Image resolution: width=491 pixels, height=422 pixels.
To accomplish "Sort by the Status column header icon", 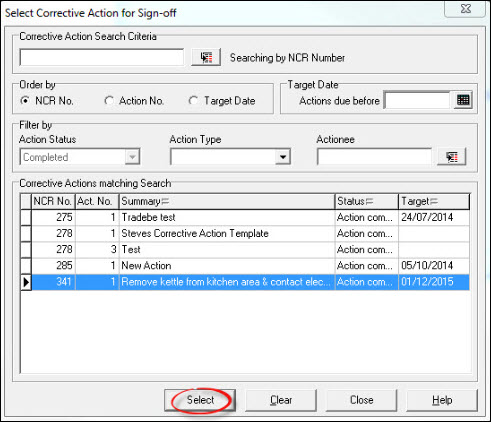I will coord(369,201).
